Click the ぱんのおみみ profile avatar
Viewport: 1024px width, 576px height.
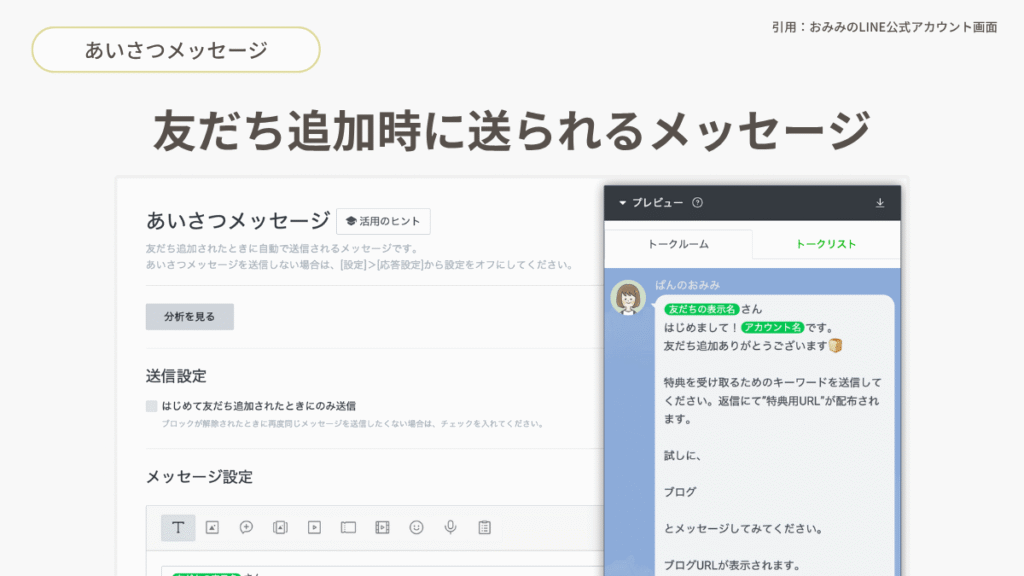click(x=630, y=298)
